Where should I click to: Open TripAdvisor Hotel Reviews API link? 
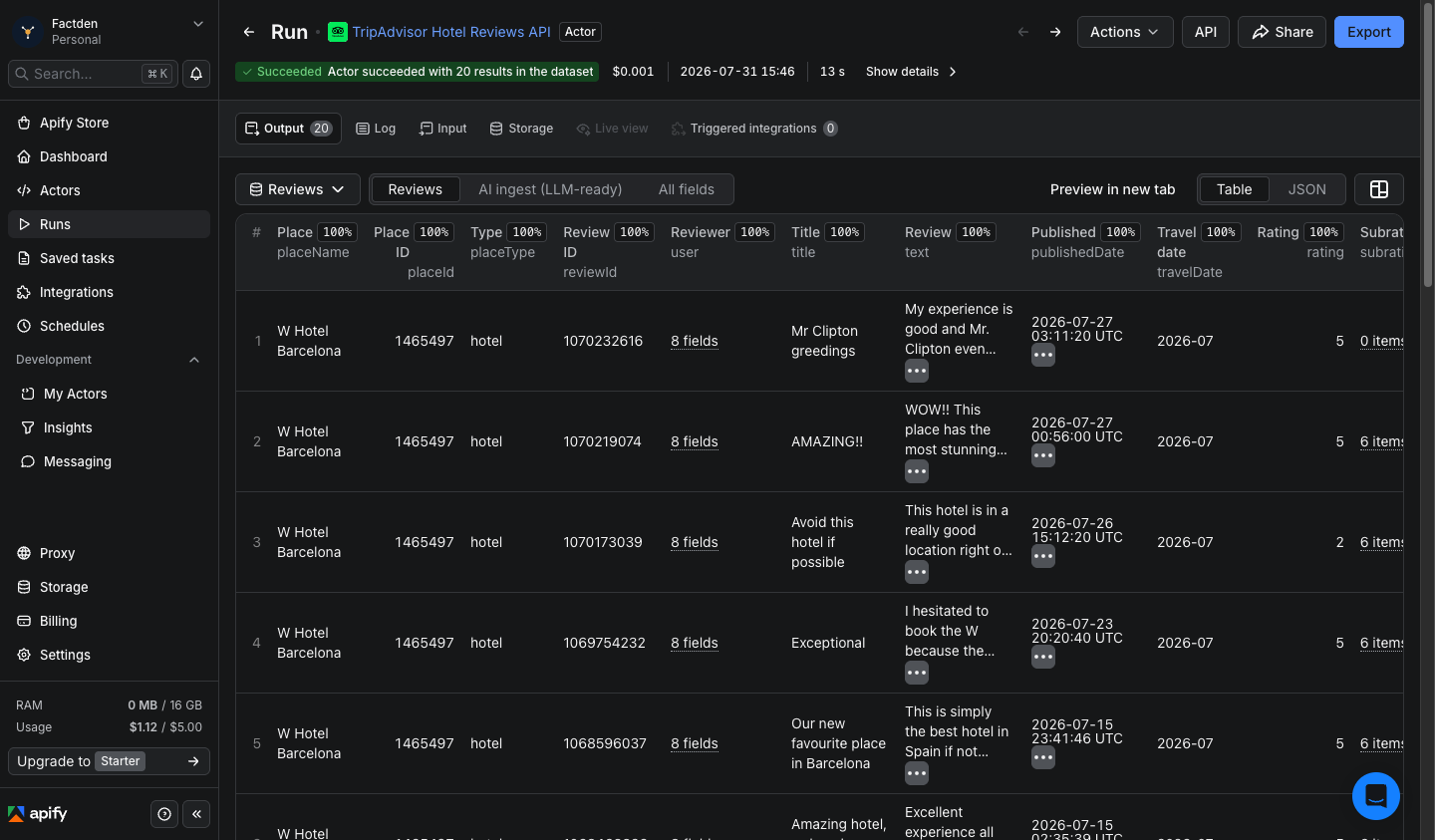coord(451,32)
